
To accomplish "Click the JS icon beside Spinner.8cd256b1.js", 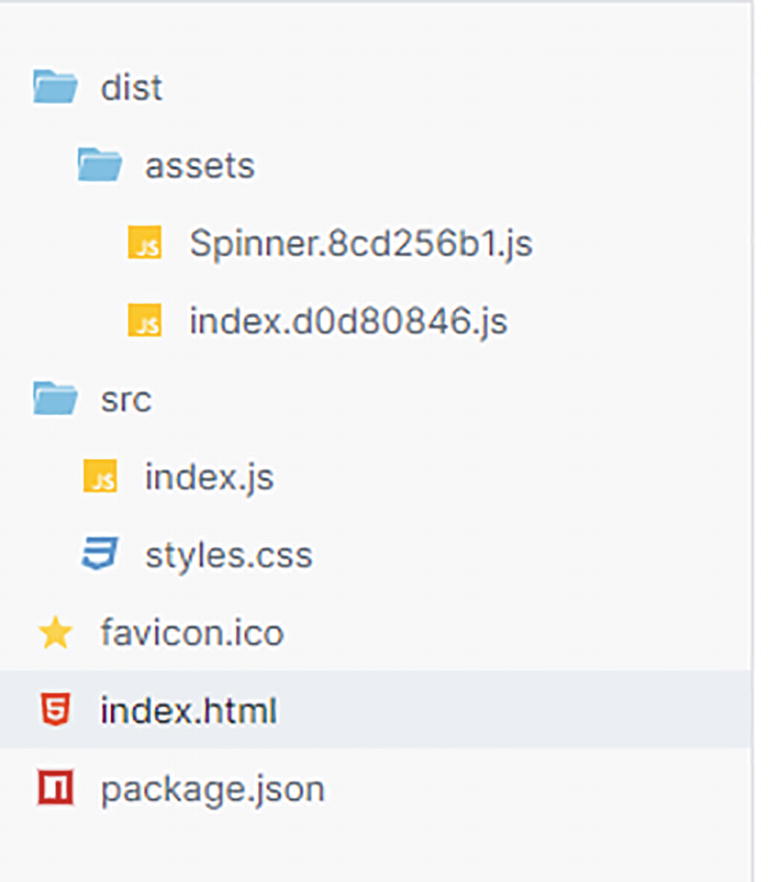I will click(145, 243).
